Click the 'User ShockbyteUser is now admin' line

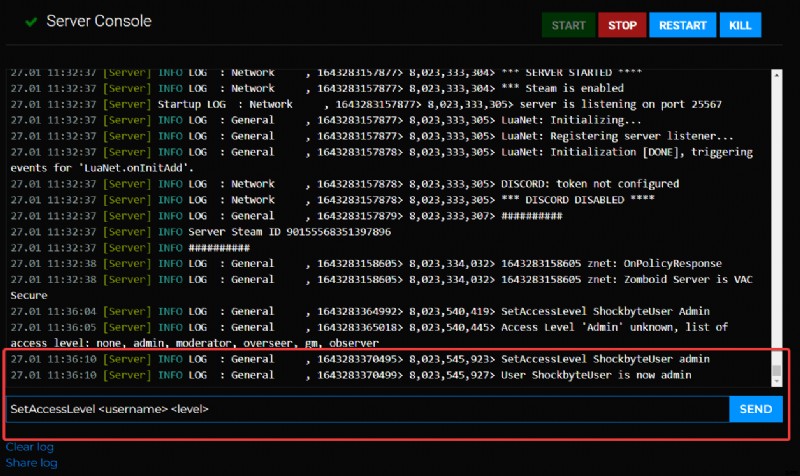[351, 375]
